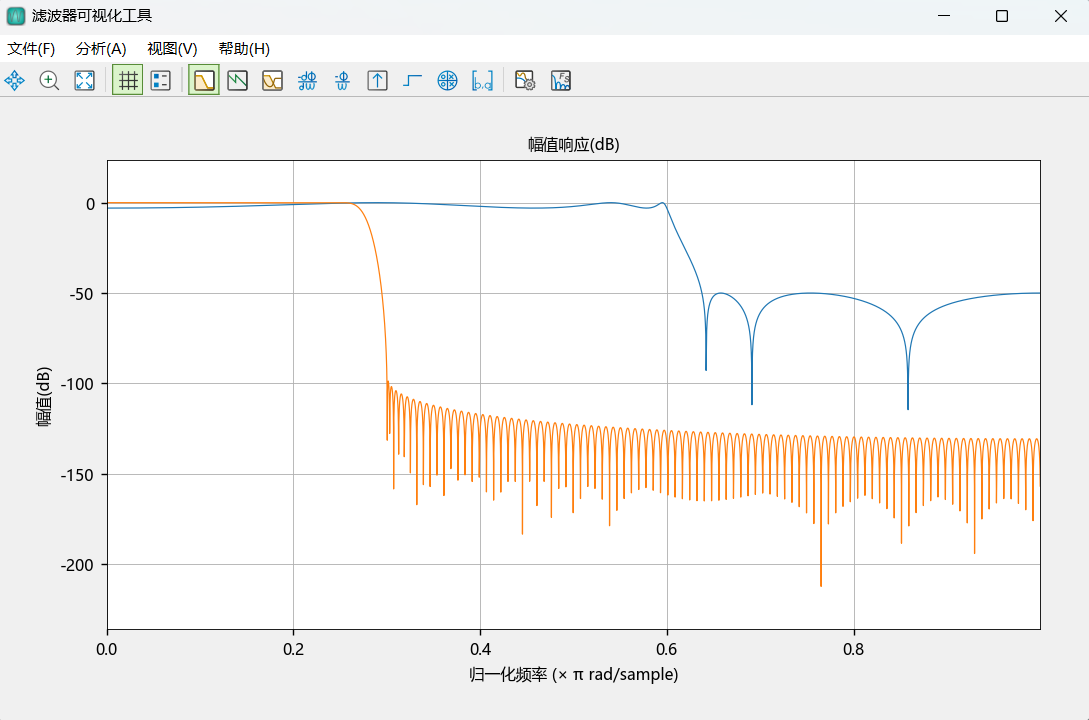Show the filter coefficients view
Screen dimensions: 1089x720
click(482, 81)
